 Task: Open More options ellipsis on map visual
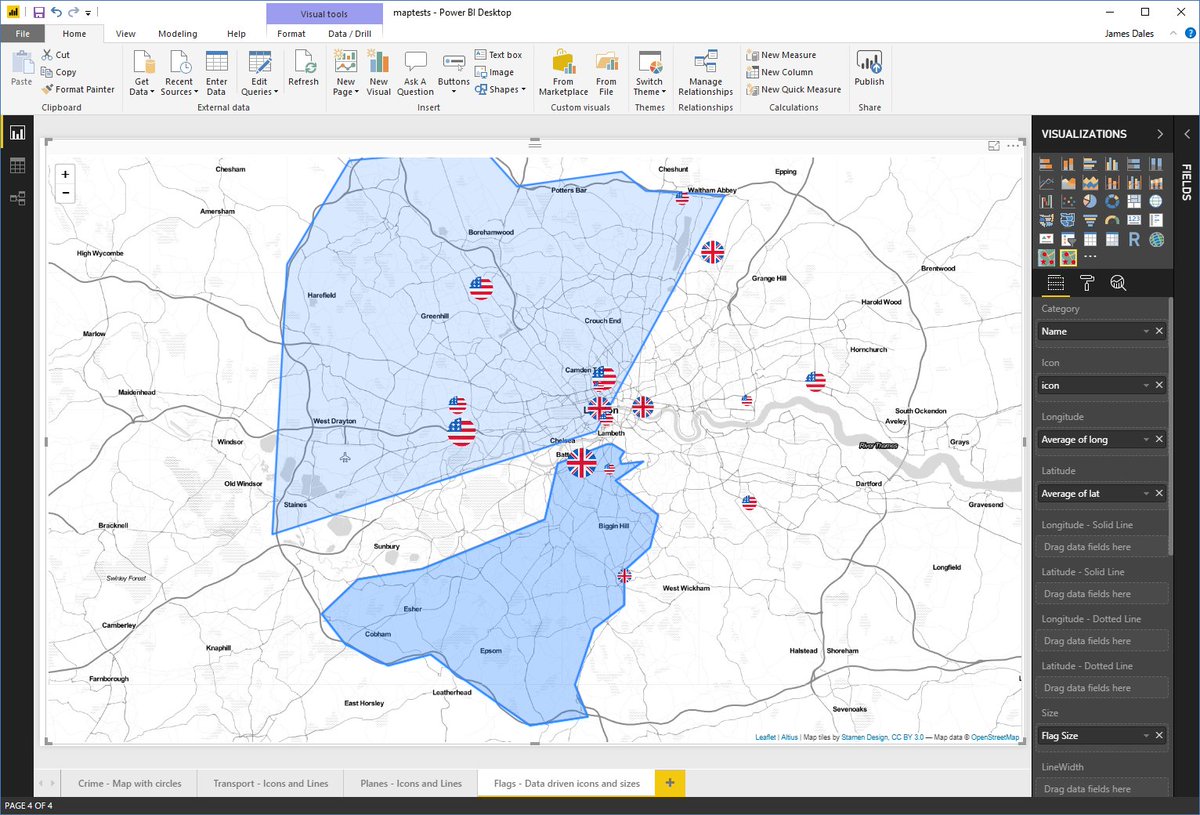pos(1013,146)
